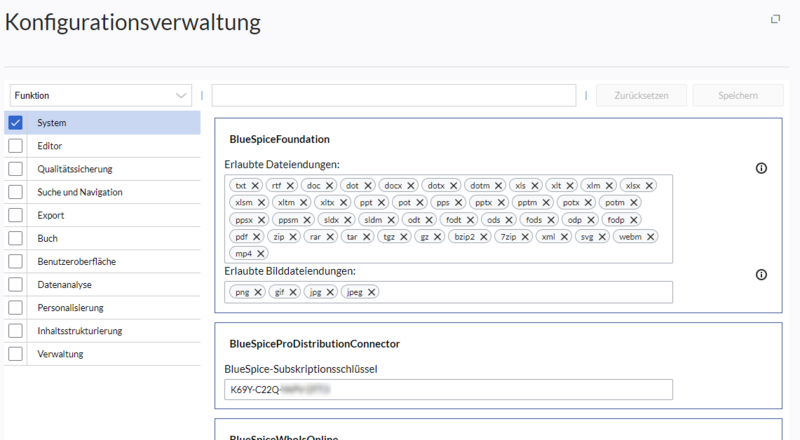Remove the gif image extension tag

click(x=293, y=292)
